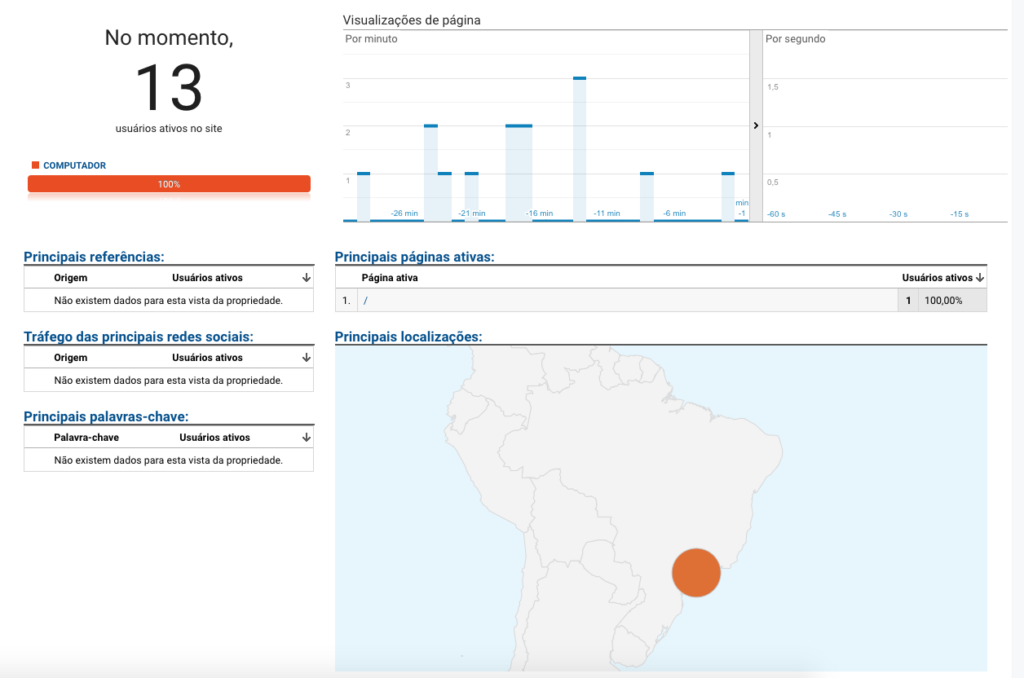Click the orange location bubble on Brazil
1024x678 pixels.
(696, 572)
